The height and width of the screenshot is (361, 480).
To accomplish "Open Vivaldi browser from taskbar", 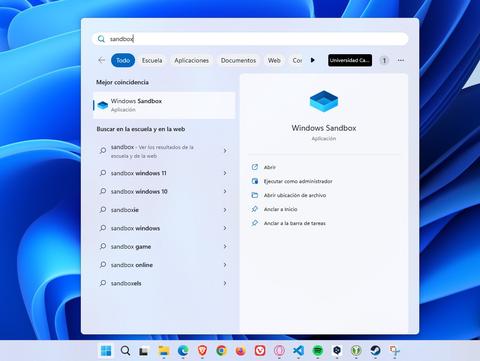I will (x=260, y=351).
